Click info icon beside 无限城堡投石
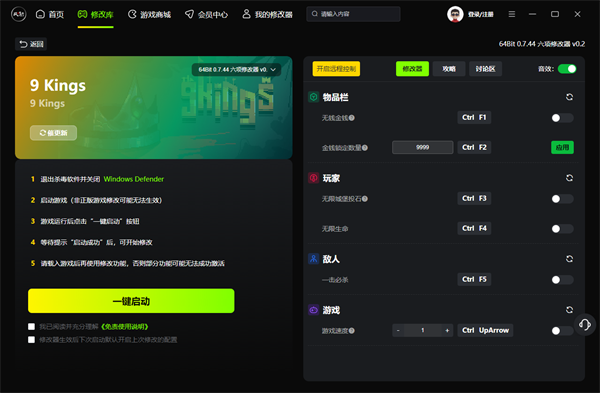 [x=365, y=199]
